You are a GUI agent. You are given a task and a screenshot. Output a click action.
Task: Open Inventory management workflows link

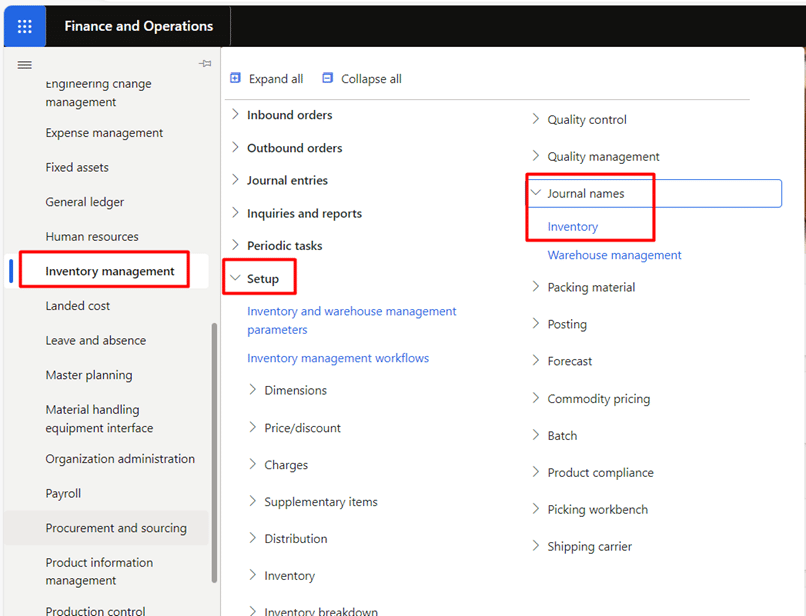click(x=337, y=358)
